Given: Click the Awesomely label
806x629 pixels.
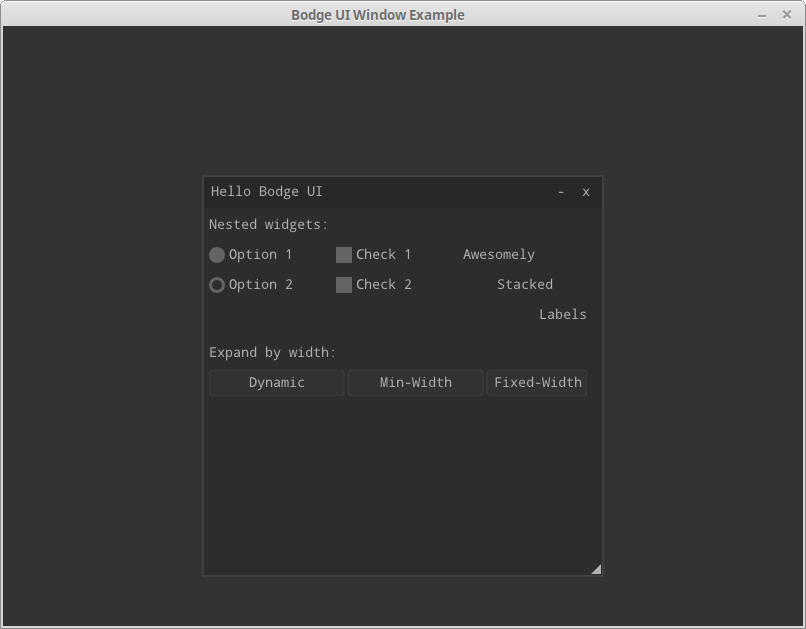Looking at the screenshot, I should [x=499, y=255].
